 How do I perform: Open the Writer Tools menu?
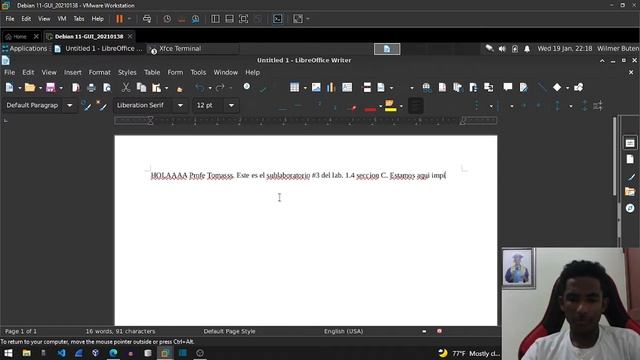[x=198, y=72]
